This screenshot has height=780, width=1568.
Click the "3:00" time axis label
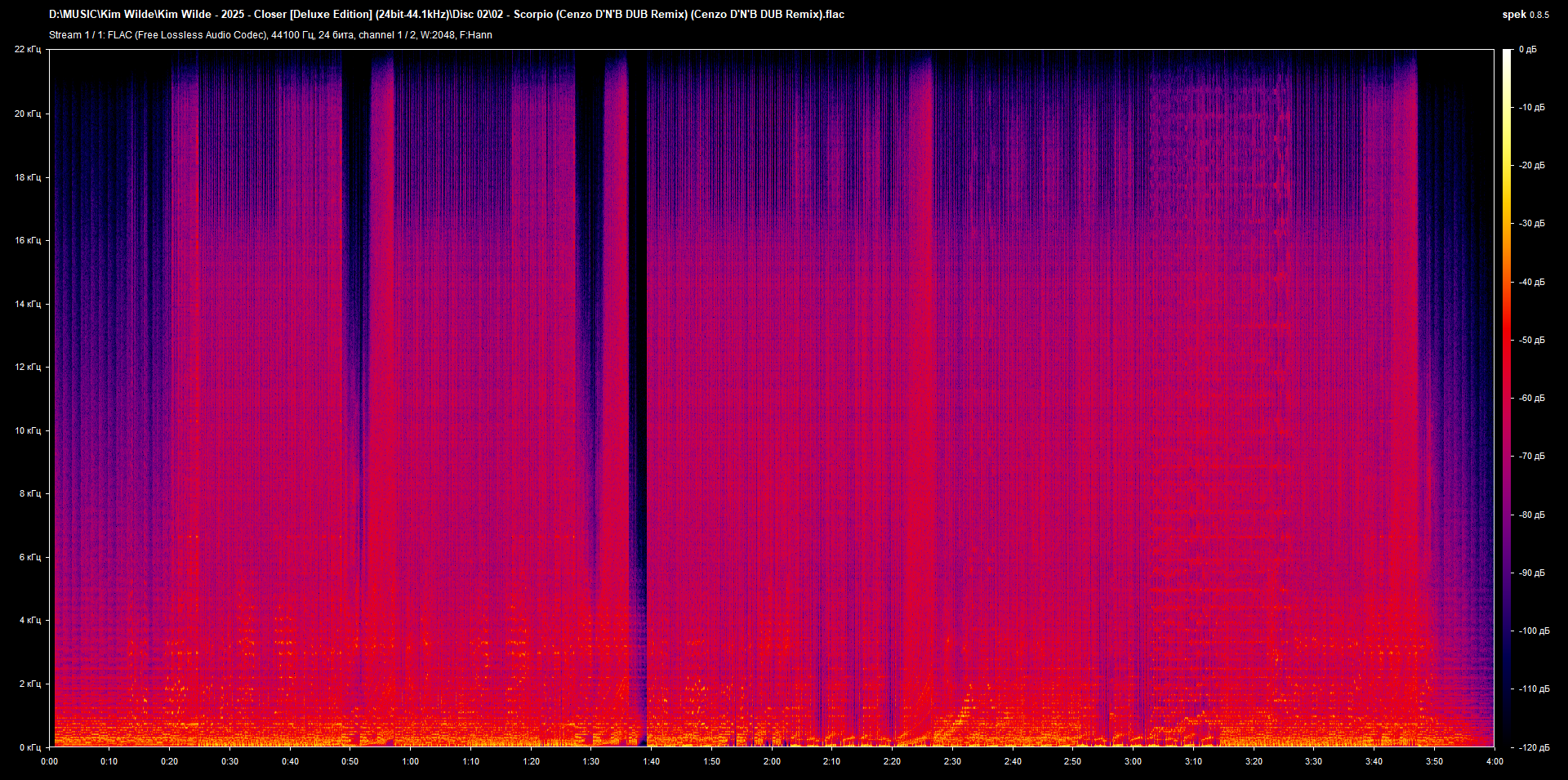pos(1134,761)
